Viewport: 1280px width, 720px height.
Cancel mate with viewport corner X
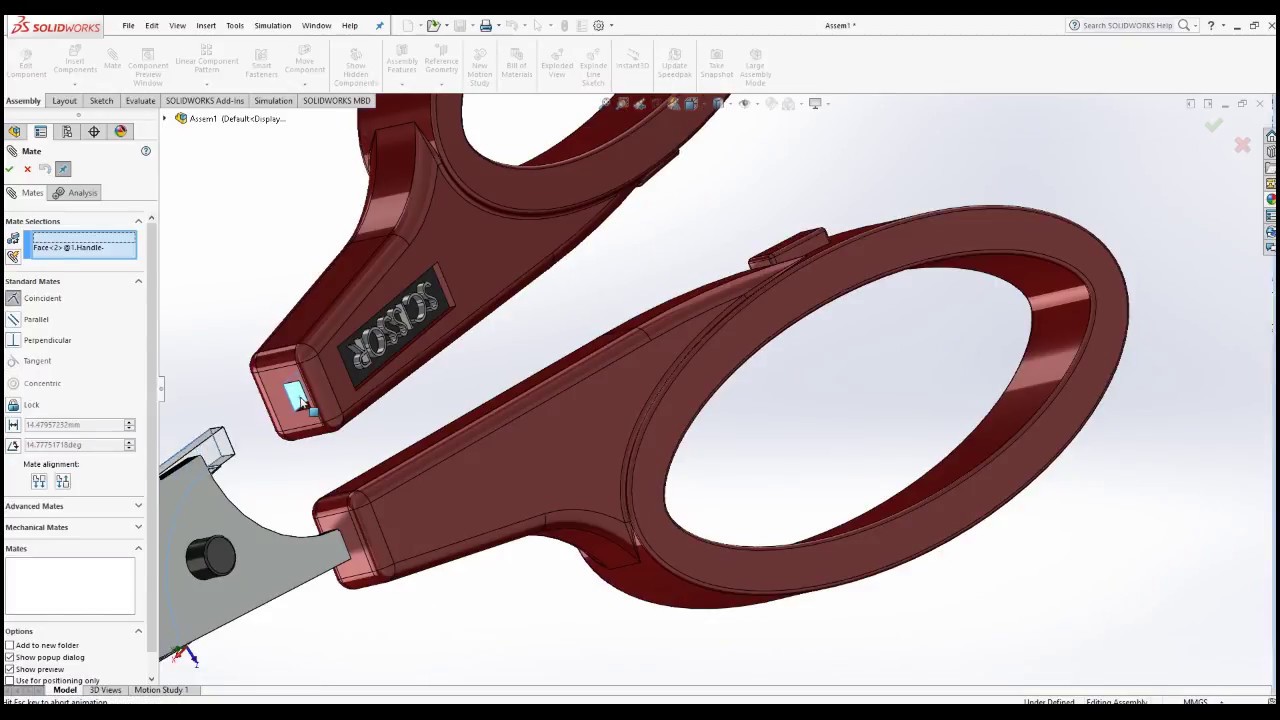point(1242,145)
